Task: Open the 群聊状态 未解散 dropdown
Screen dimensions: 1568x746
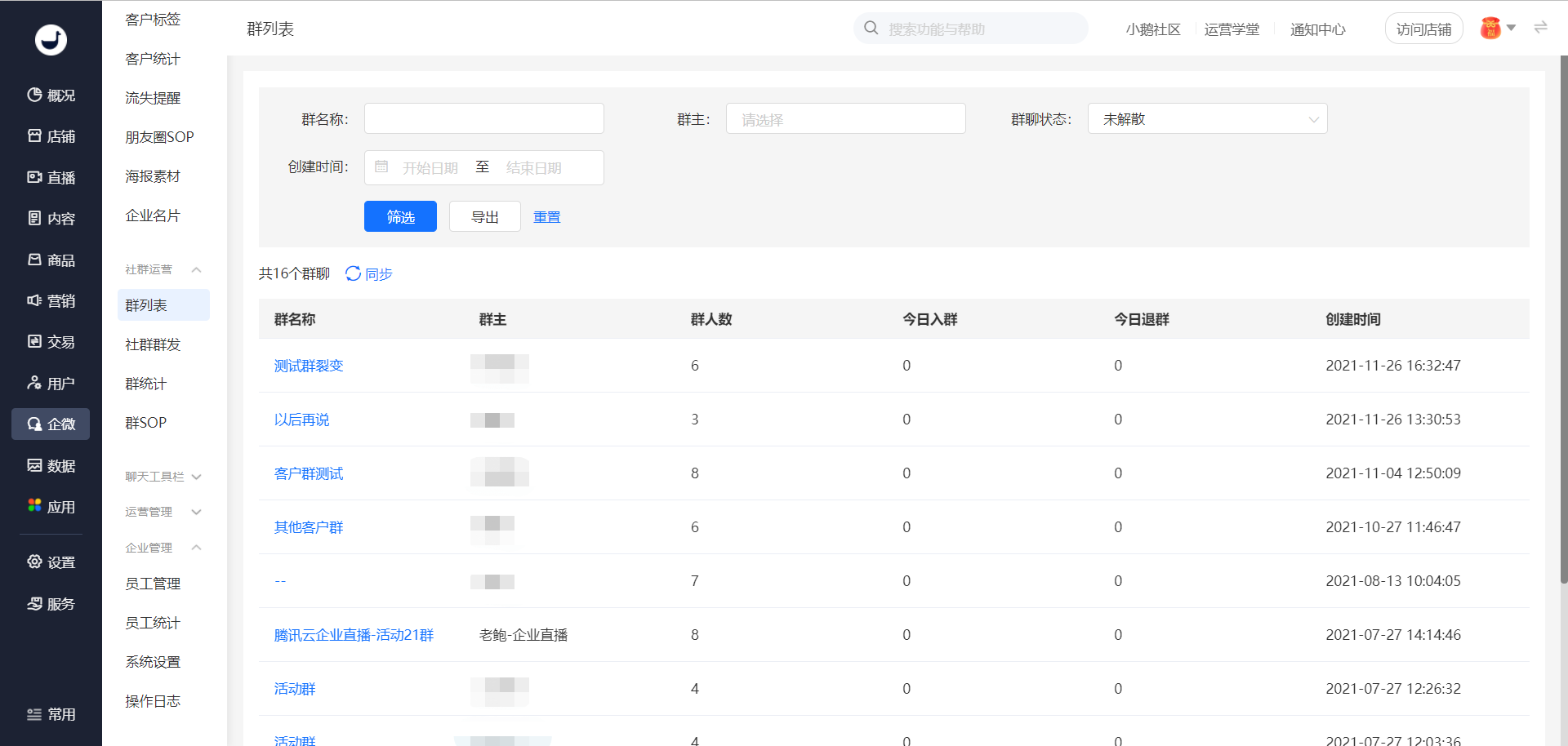Action: click(1207, 119)
